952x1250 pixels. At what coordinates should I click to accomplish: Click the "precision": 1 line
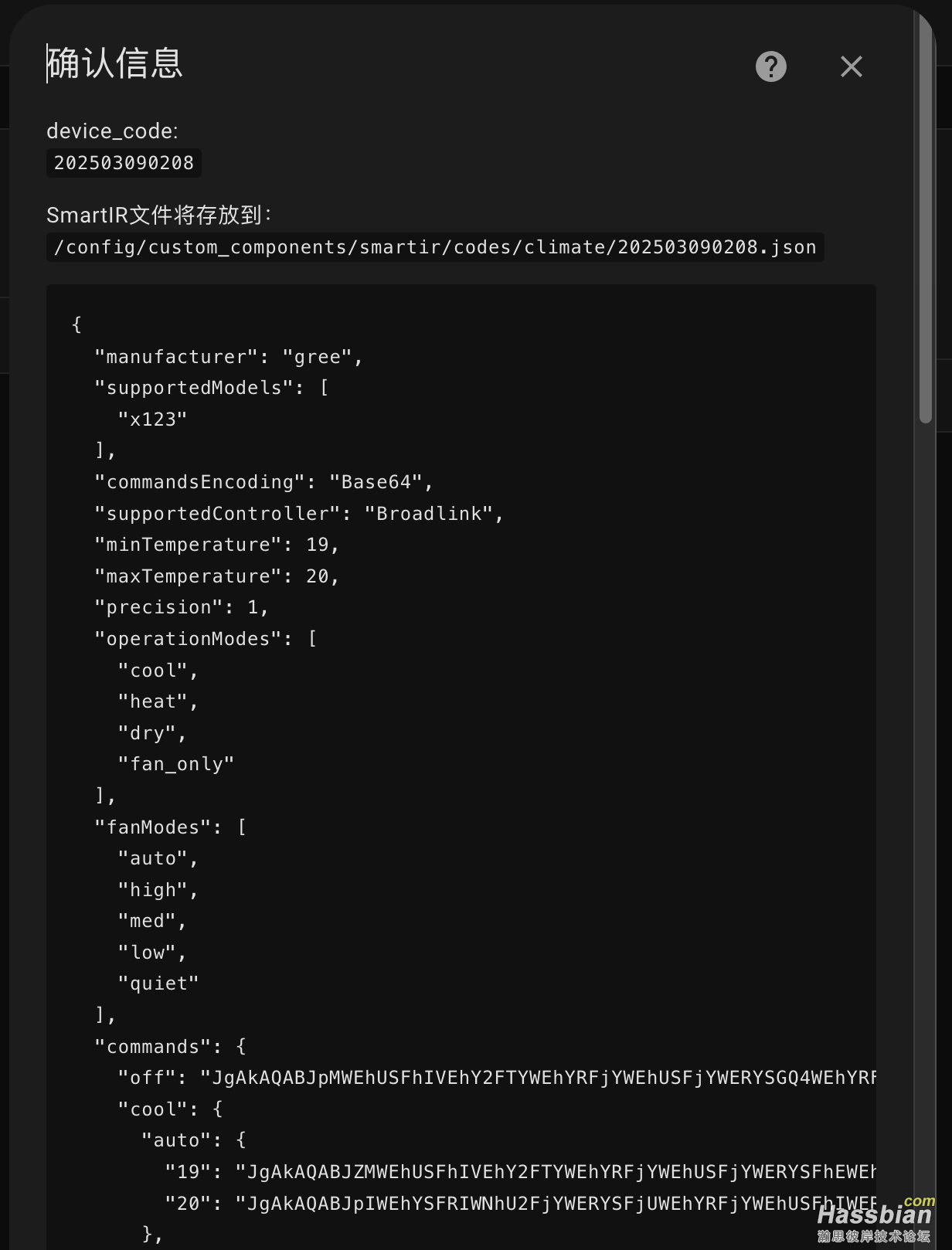point(182,607)
